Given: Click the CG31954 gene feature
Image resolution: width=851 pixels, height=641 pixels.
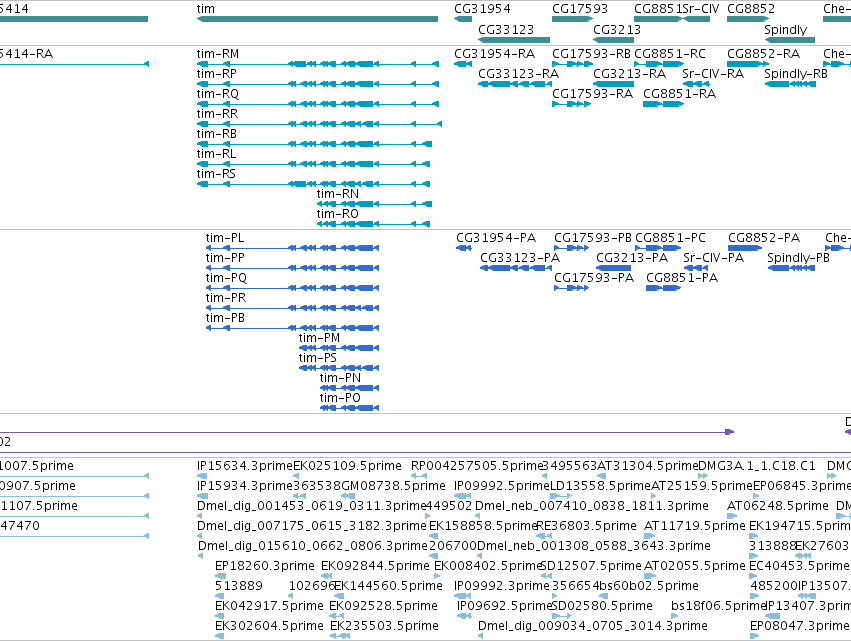Looking at the screenshot, I should [x=463, y=19].
